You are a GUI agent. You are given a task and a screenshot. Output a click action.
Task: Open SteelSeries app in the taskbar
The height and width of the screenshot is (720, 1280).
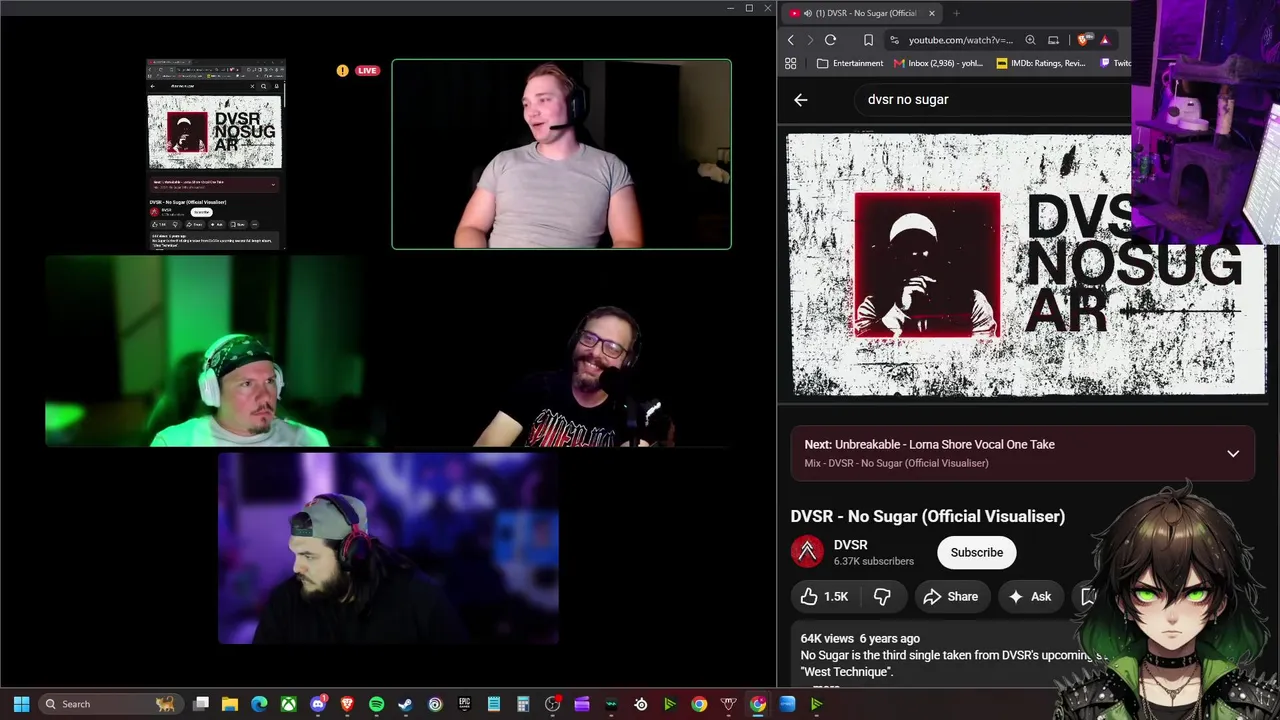pos(641,704)
